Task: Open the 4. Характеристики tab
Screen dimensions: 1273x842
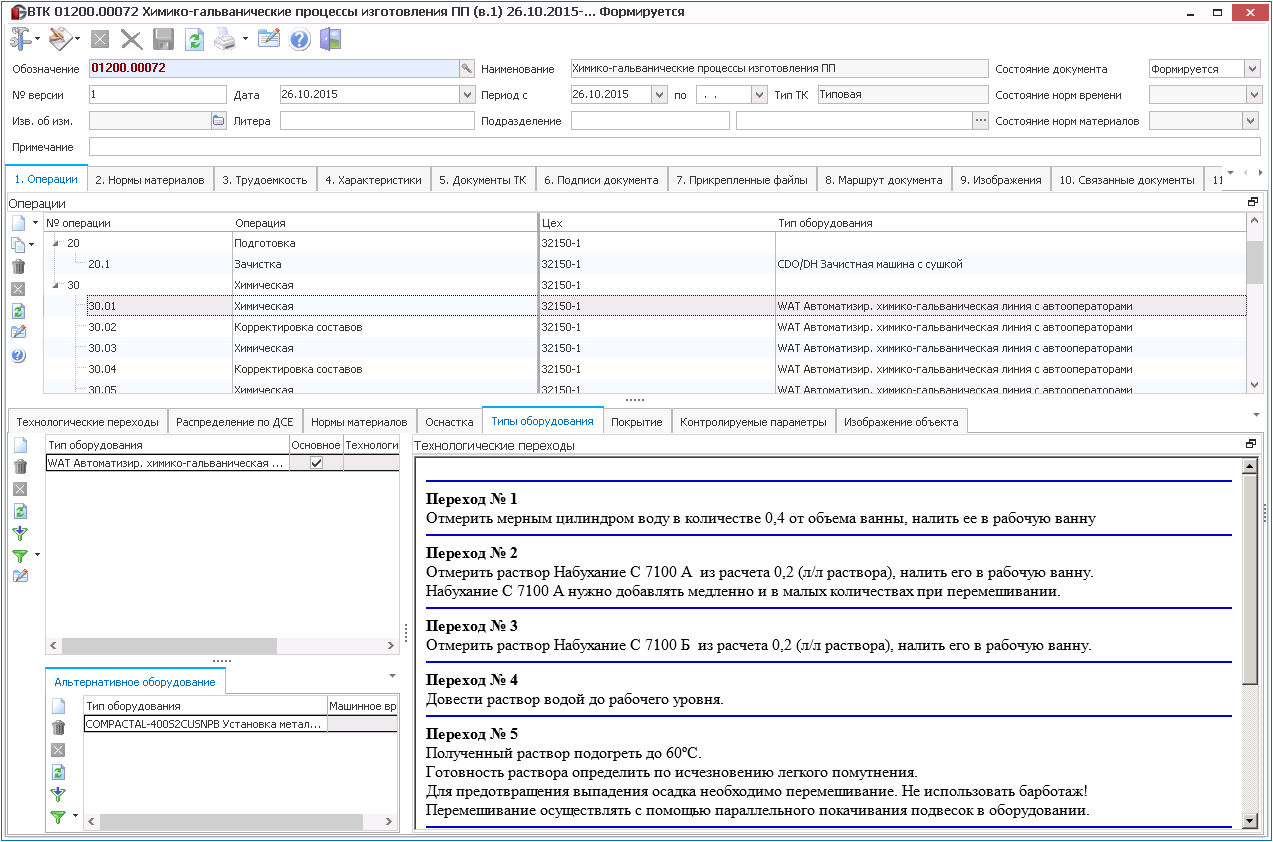Action: [x=373, y=180]
